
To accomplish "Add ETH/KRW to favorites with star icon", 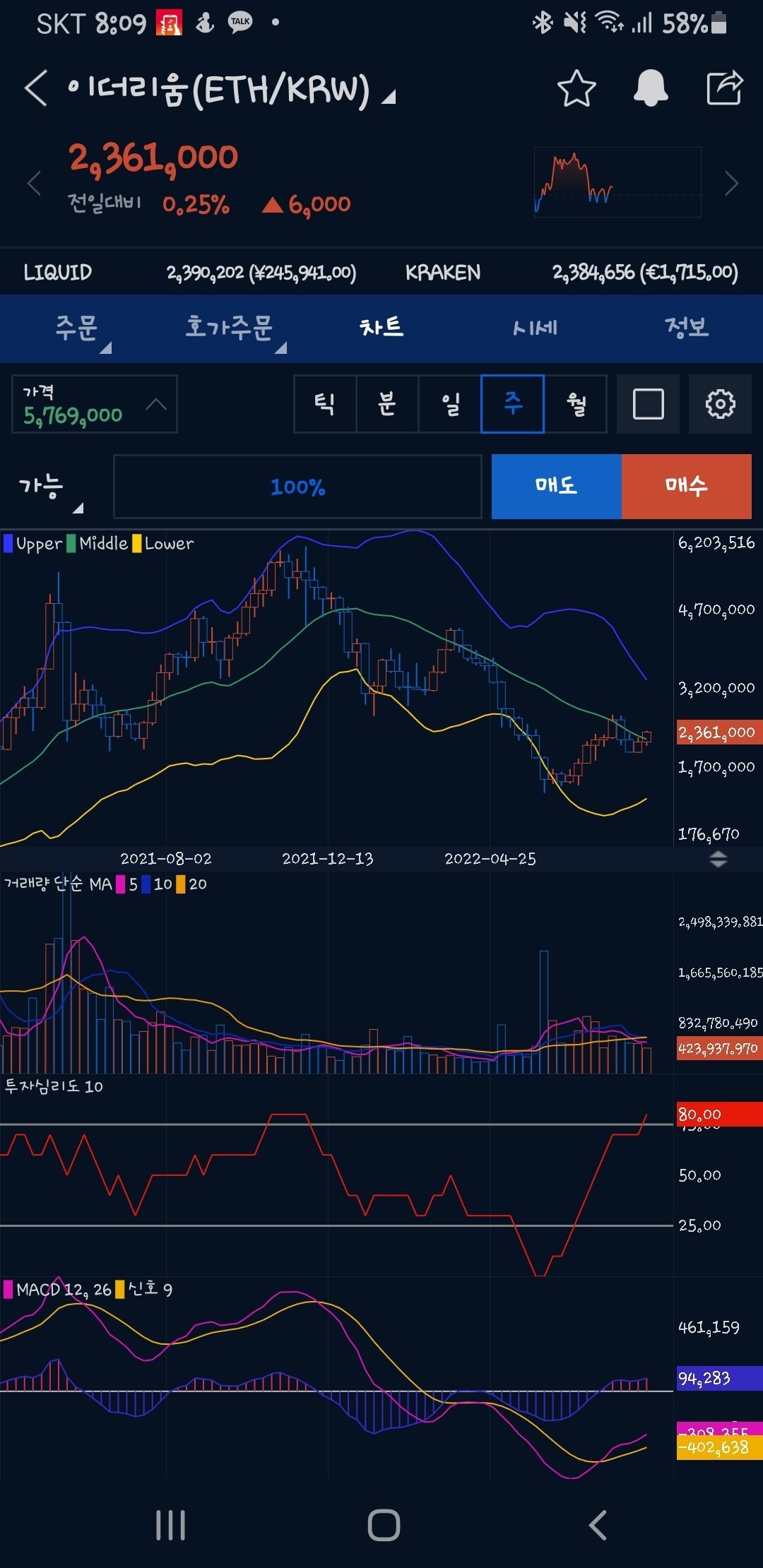I will pos(576,89).
